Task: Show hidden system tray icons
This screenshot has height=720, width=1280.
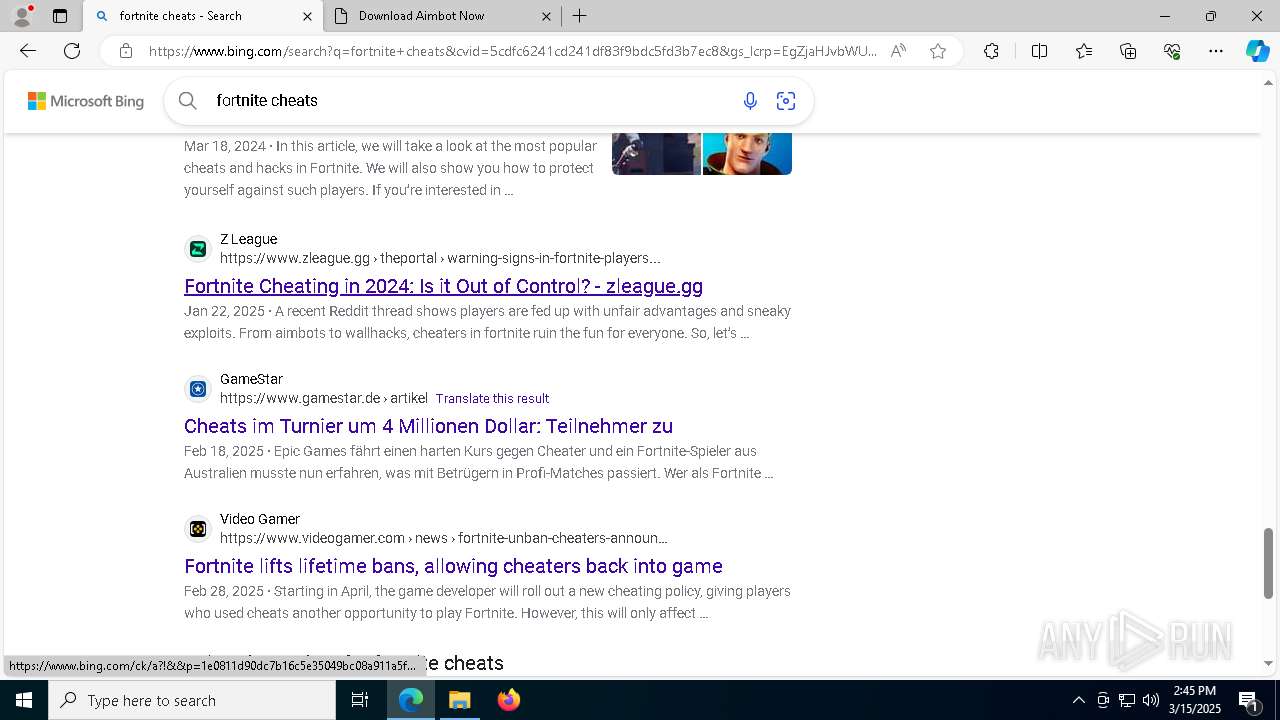Action: coord(1078,700)
